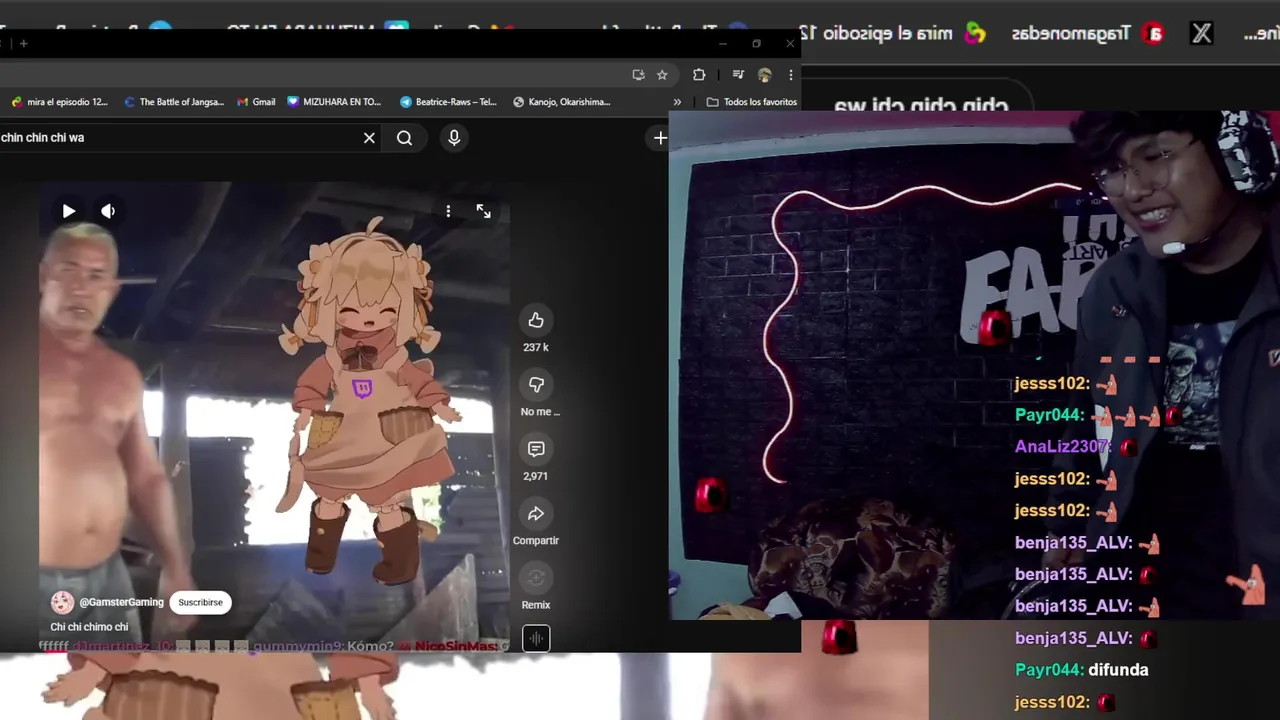
Task: Open the @GamsterGaming channel link
Action: click(121, 602)
